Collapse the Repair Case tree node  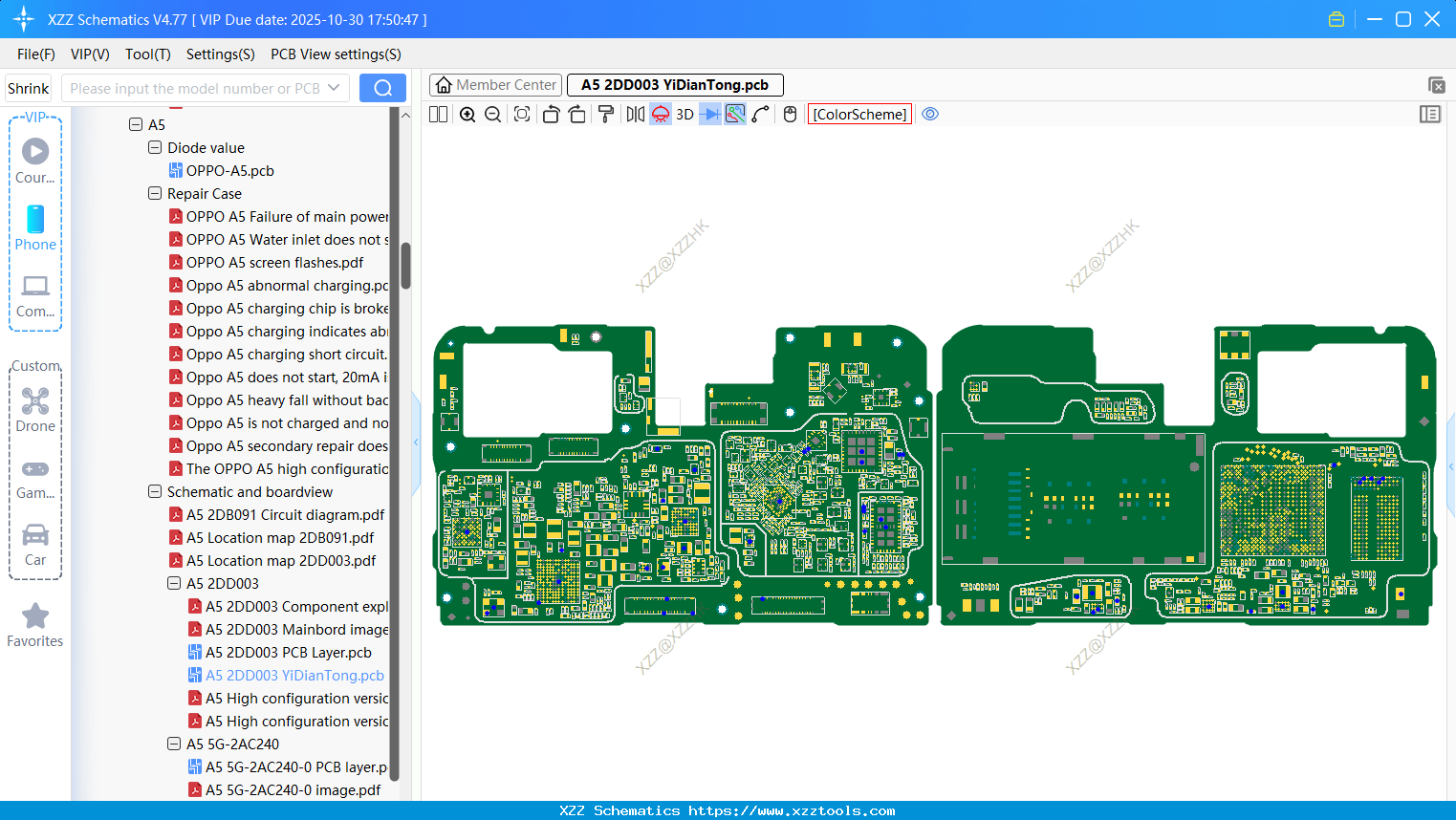pos(155,194)
